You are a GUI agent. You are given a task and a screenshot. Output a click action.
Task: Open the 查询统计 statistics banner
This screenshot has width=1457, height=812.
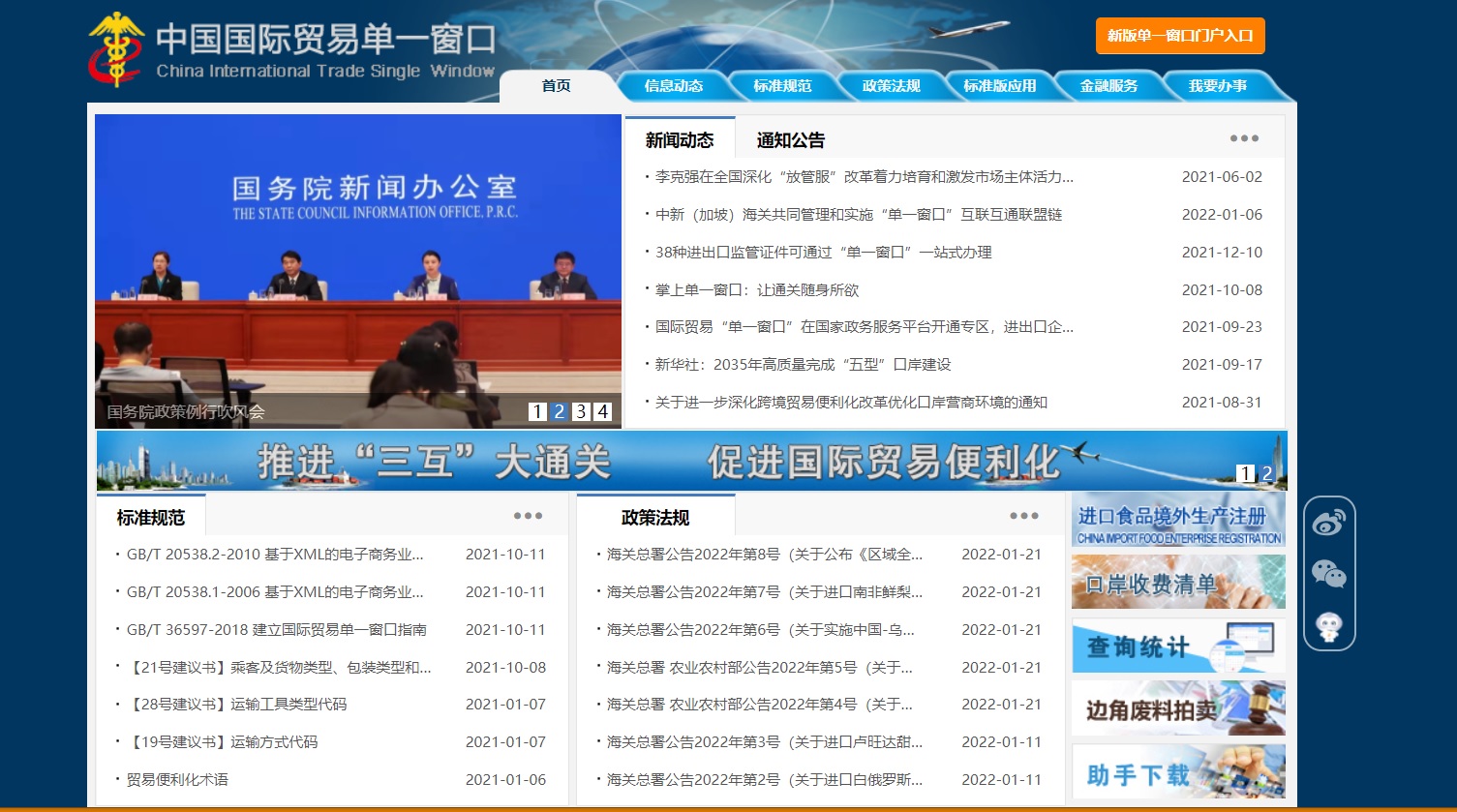point(1177,647)
